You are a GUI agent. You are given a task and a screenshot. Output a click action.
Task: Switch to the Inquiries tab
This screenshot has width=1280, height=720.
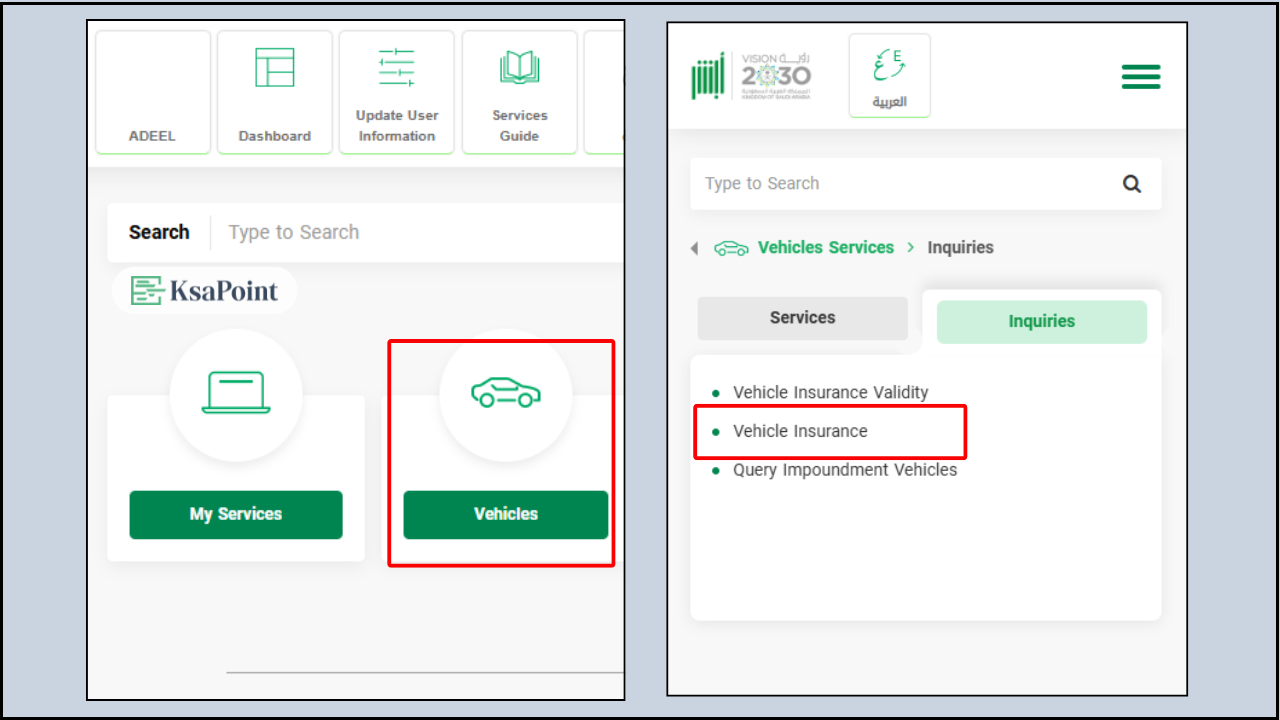(1042, 322)
